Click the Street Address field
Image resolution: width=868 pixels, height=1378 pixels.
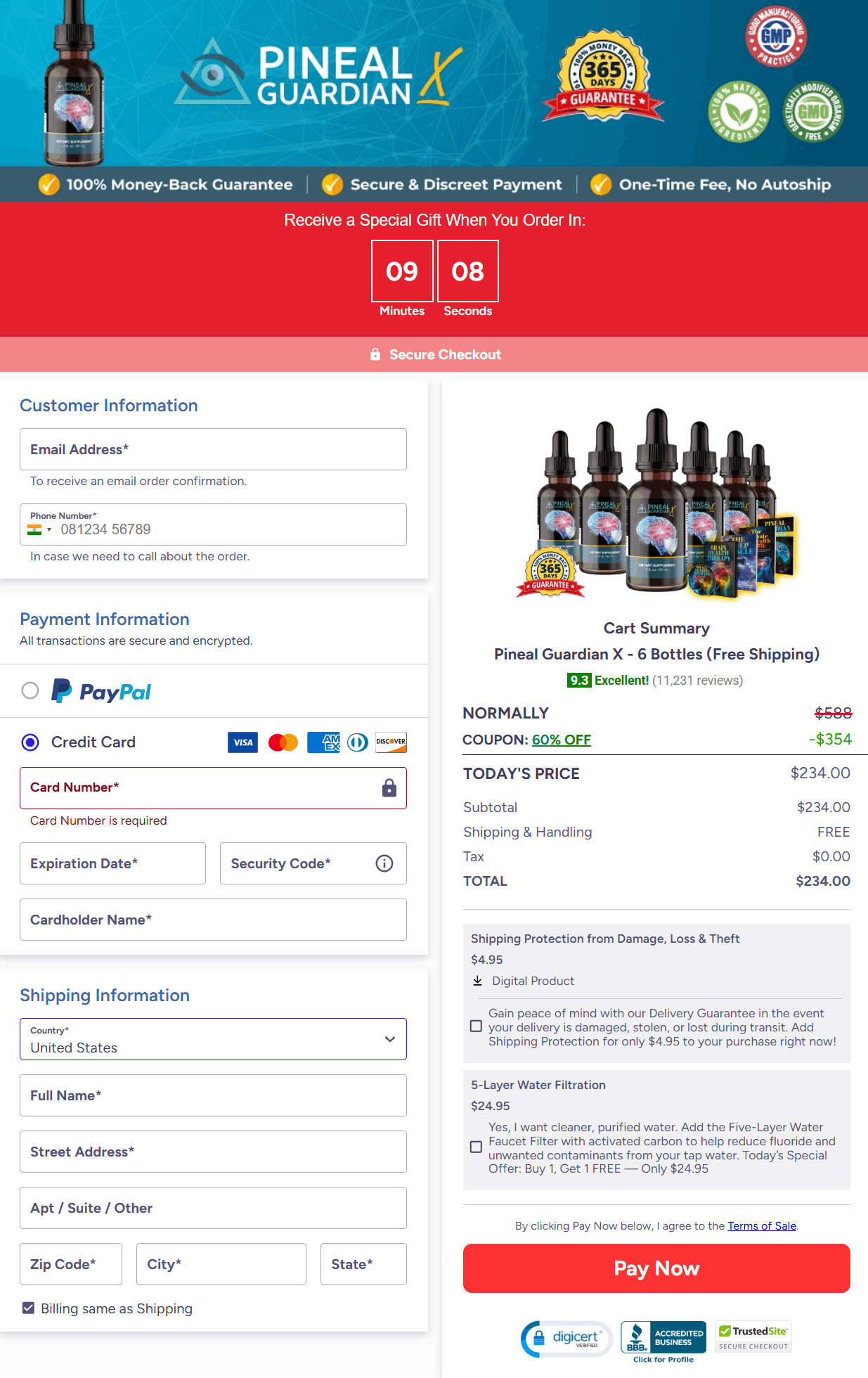213,1152
